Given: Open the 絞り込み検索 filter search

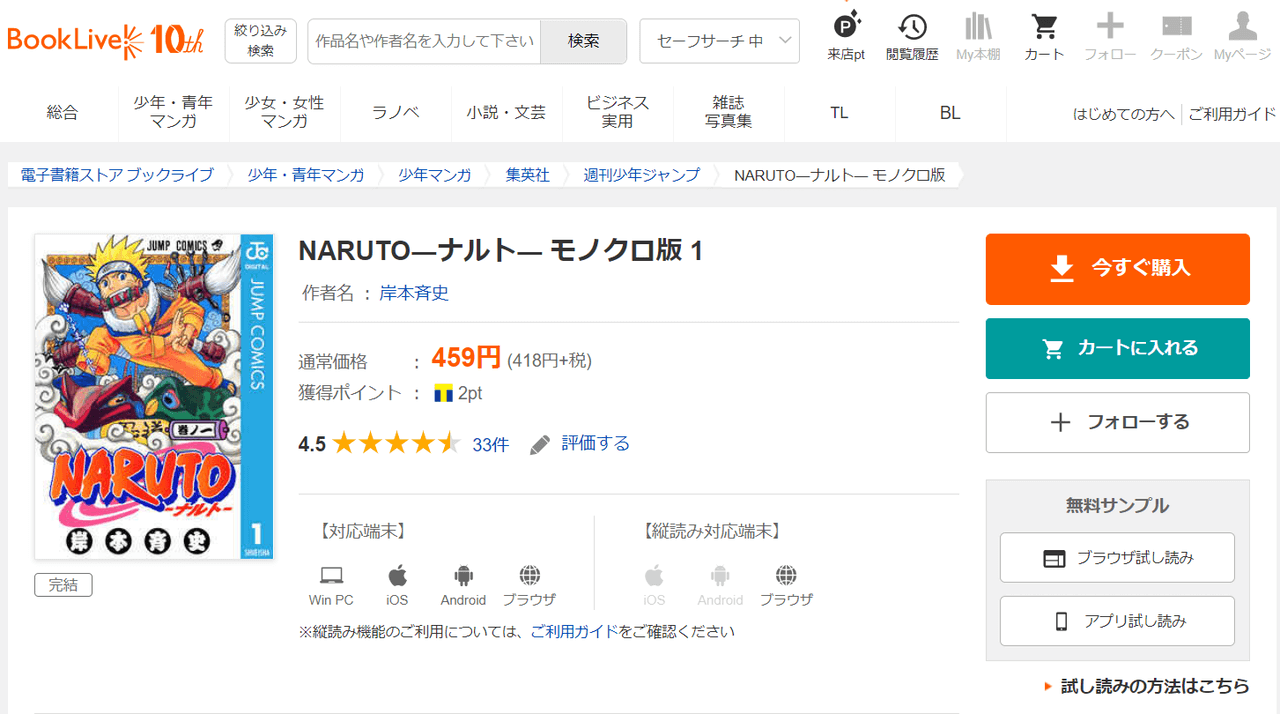Looking at the screenshot, I should click(x=260, y=41).
